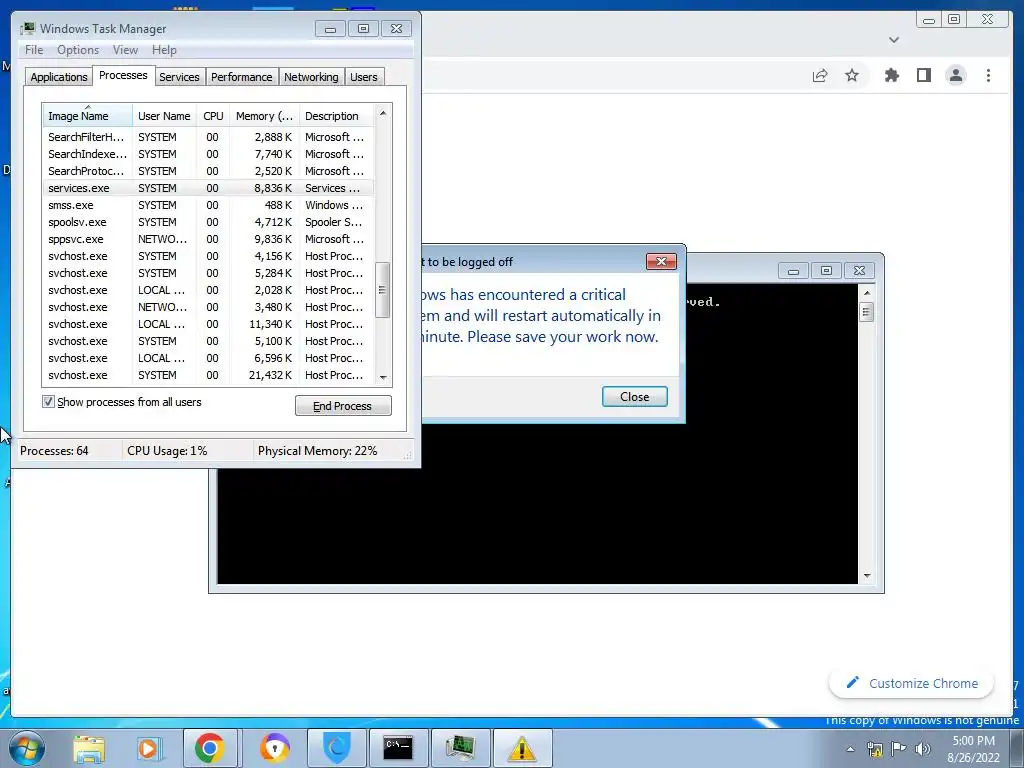Open Action Center flag icon

[x=899, y=749]
